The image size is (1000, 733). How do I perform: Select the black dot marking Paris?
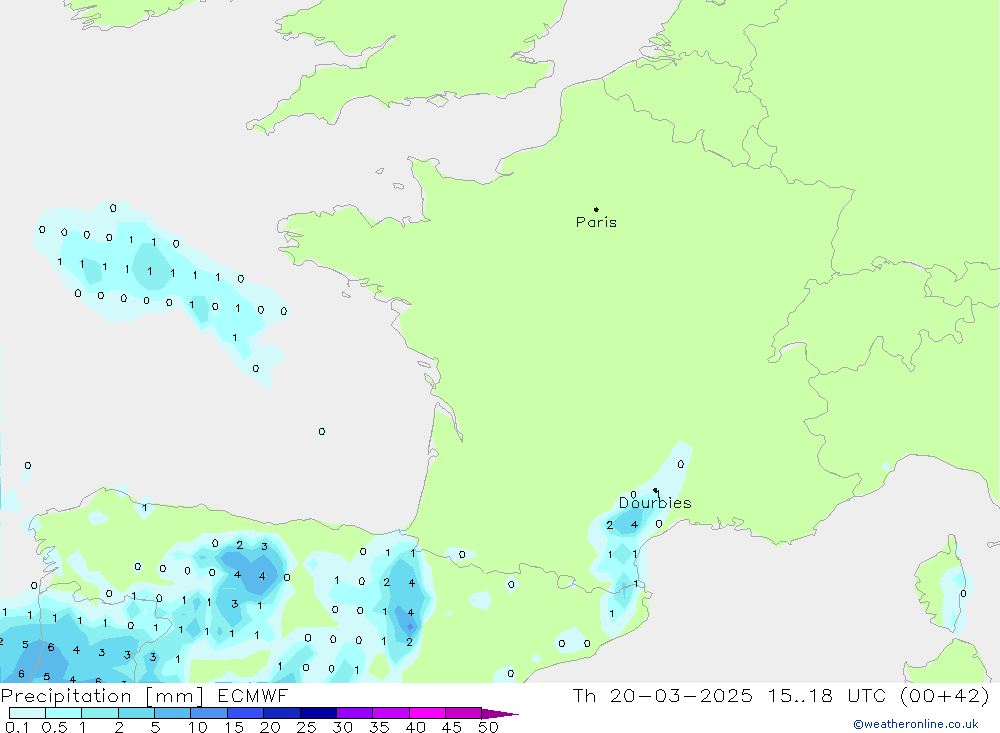596,209
